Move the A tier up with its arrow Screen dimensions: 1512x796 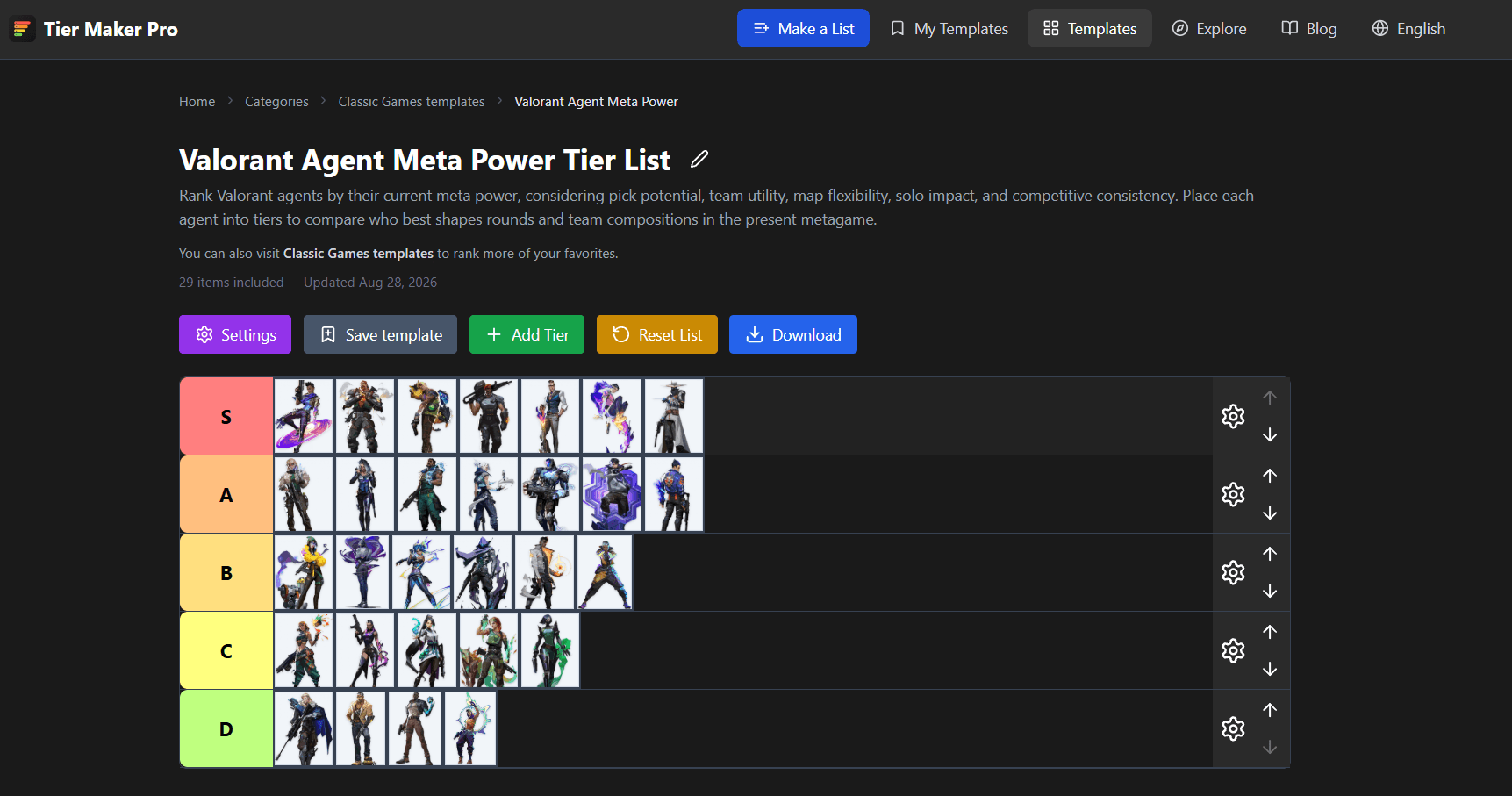pos(1270,476)
